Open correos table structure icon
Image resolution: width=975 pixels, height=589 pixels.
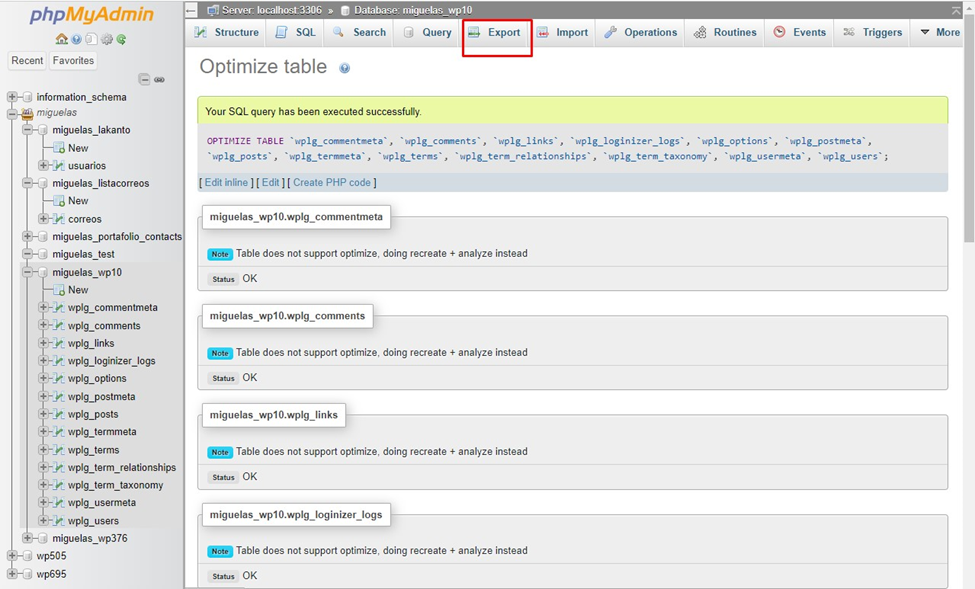tap(59, 219)
